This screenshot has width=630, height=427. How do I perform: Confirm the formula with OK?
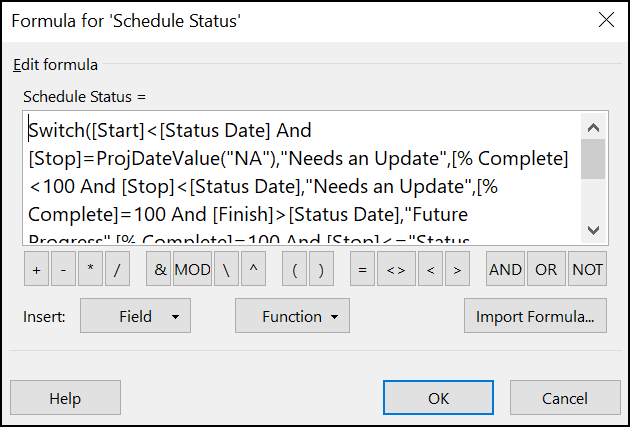point(438,398)
